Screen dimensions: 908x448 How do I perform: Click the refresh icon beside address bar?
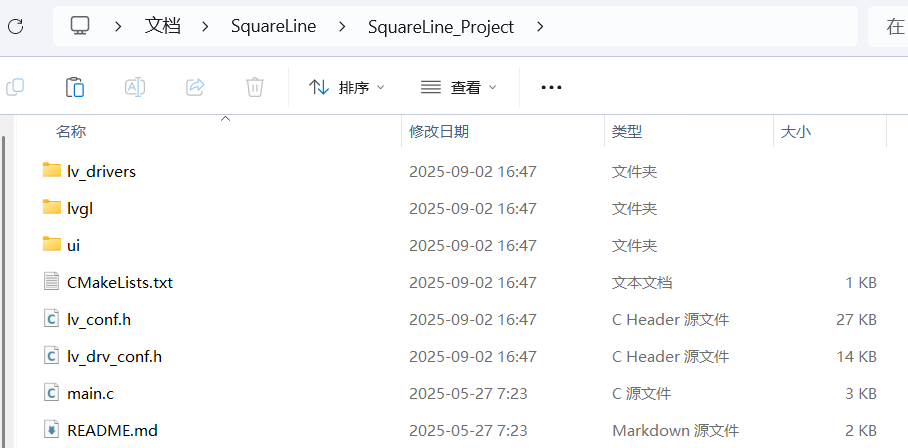coord(15,27)
